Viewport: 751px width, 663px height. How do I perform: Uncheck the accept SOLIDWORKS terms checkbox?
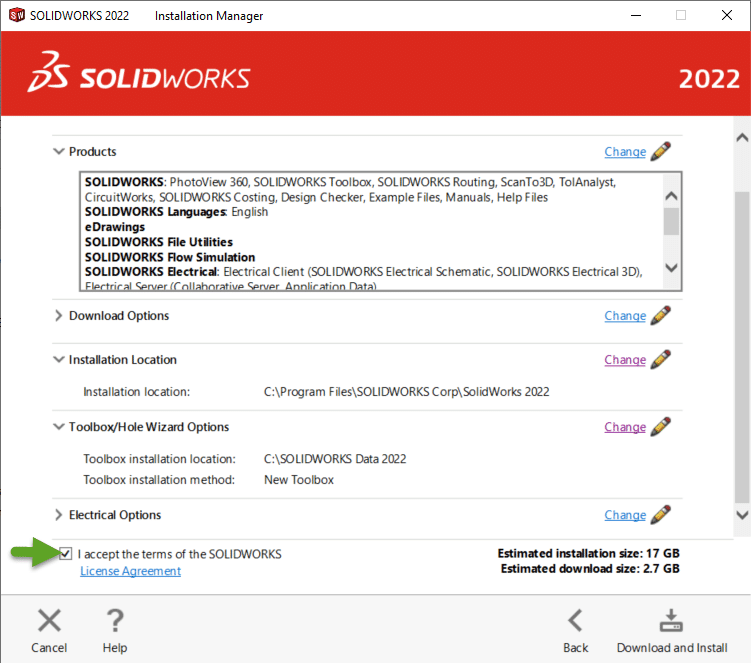pyautogui.click(x=66, y=554)
